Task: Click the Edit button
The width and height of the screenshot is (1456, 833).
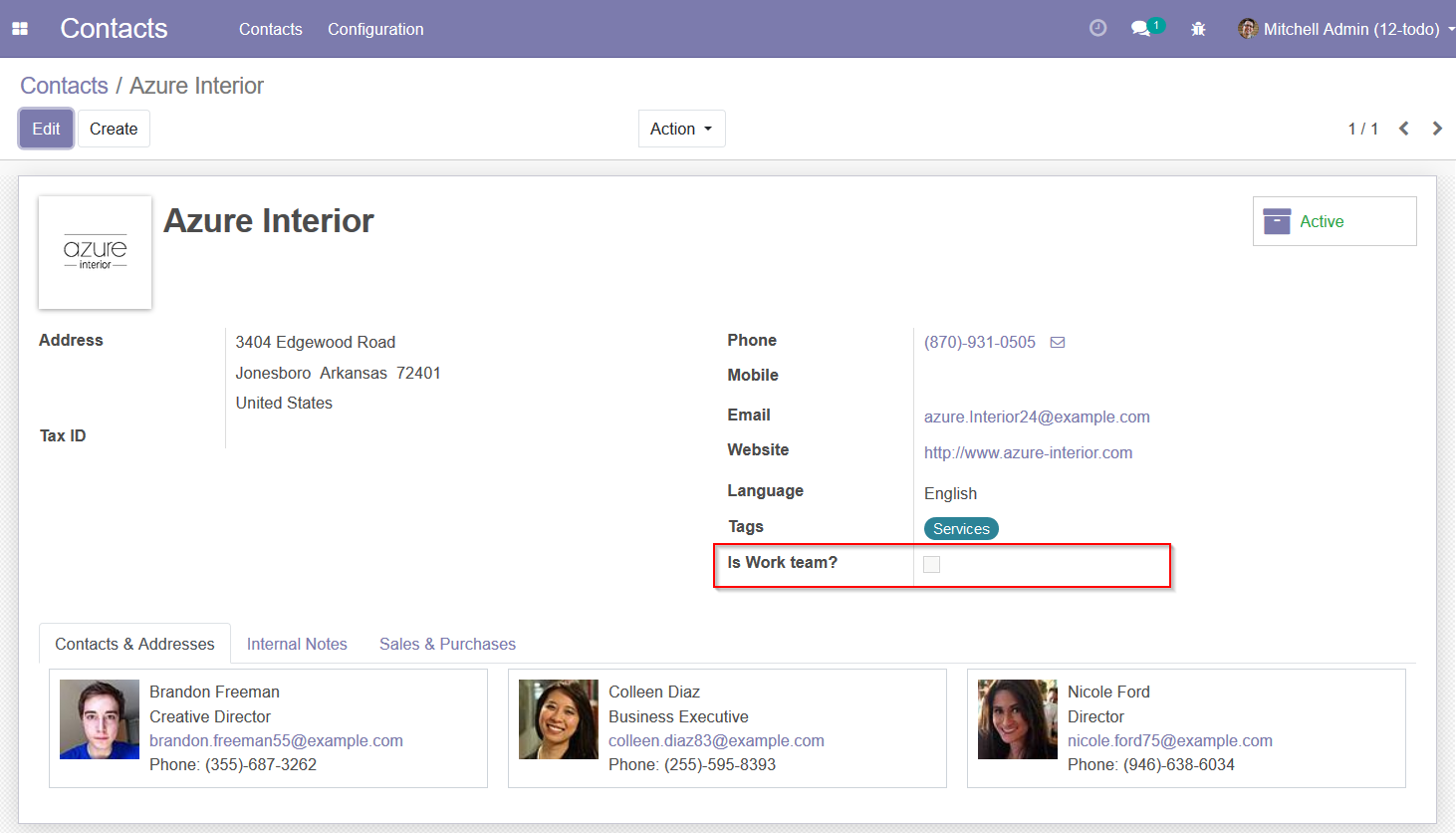Action: [46, 129]
